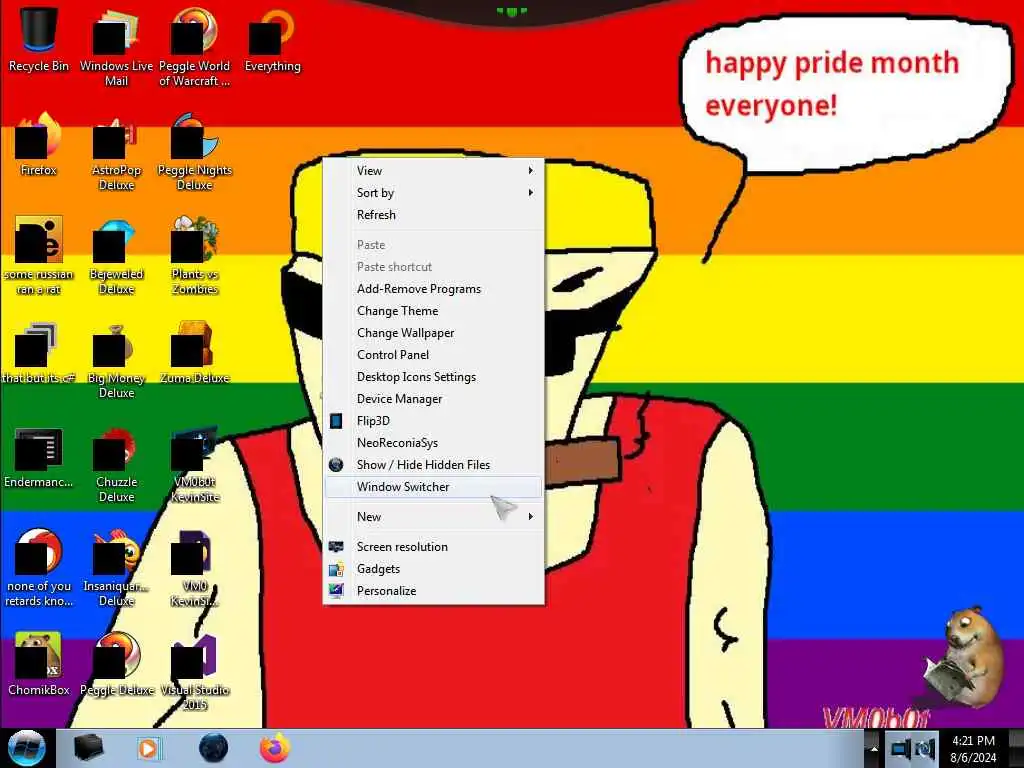Select Visual Studio 2015 desktop icon
The width and height of the screenshot is (1024, 768).
[x=195, y=672]
